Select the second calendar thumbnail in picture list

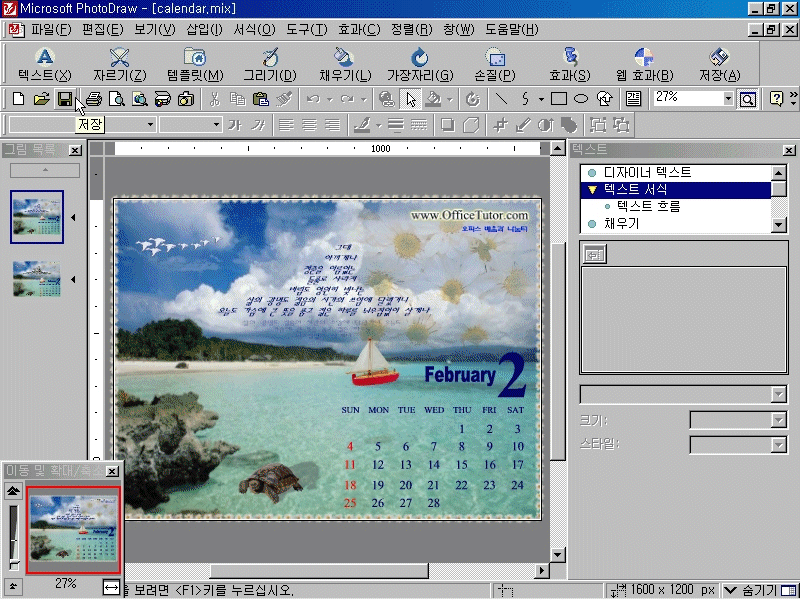coord(37,279)
